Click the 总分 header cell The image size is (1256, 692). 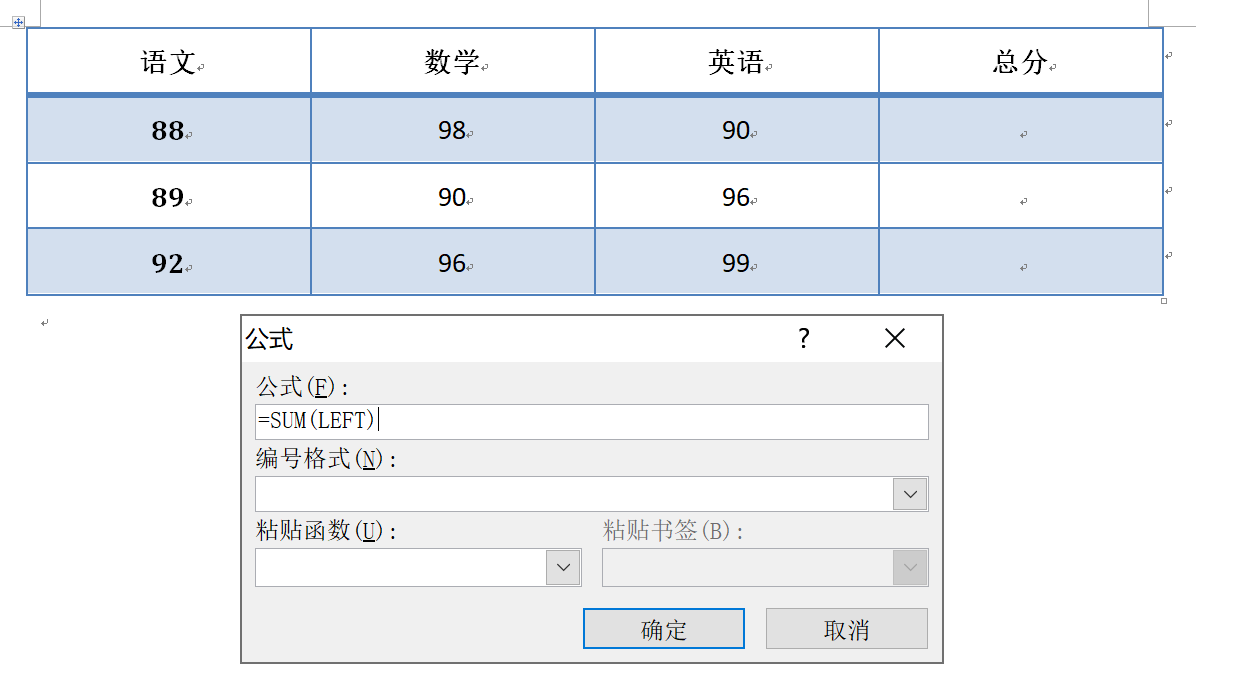pos(1020,62)
